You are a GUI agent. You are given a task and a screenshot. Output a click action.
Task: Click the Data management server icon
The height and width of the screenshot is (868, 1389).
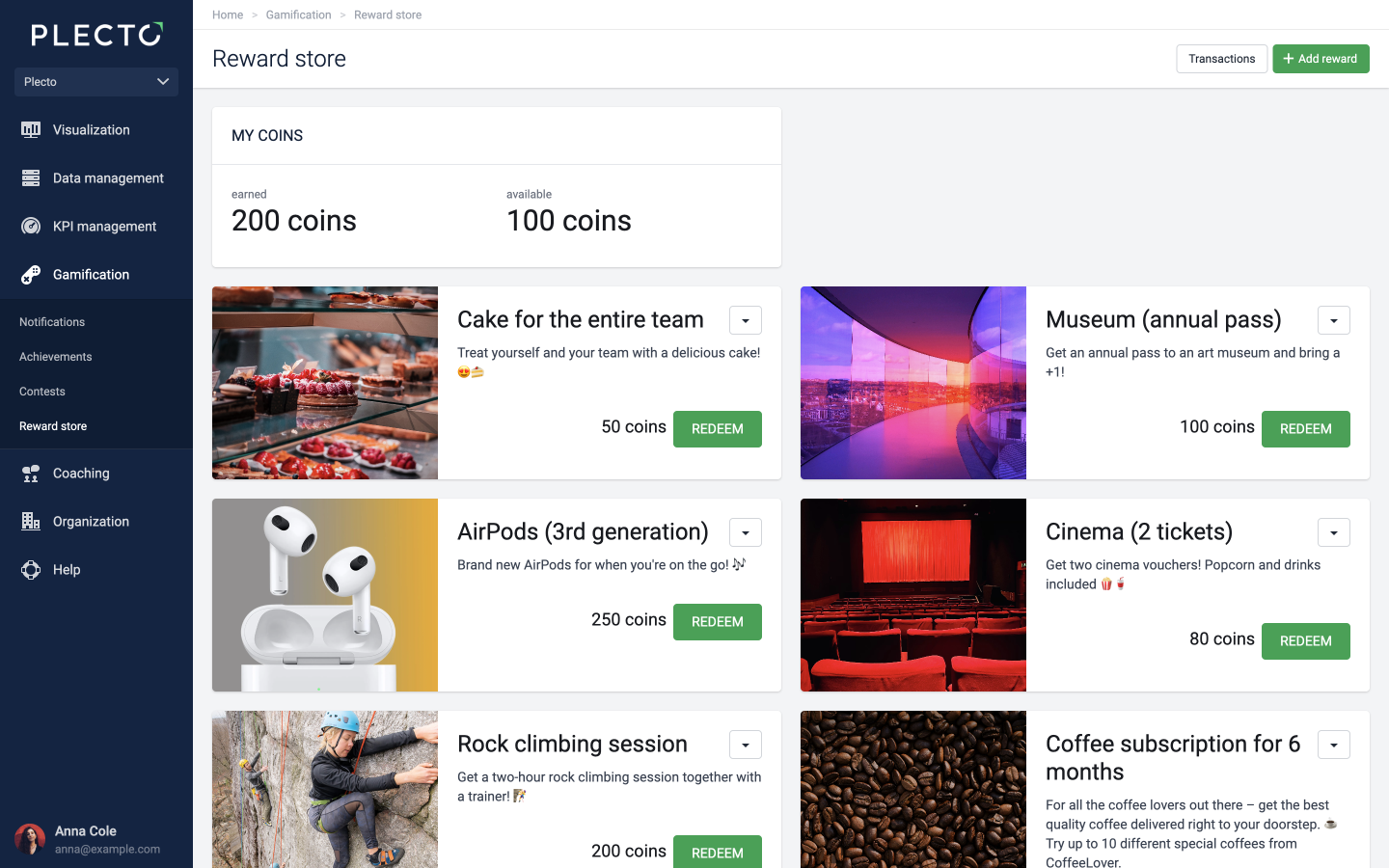click(31, 177)
